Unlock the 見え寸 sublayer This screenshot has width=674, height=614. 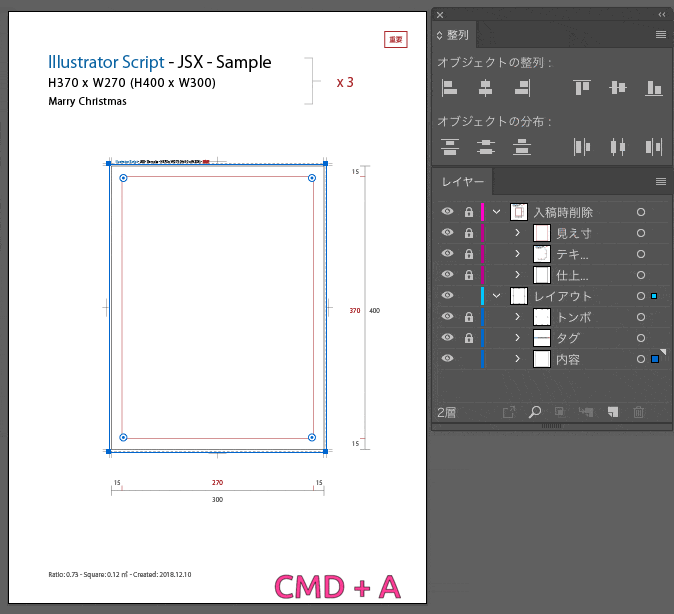click(x=469, y=233)
